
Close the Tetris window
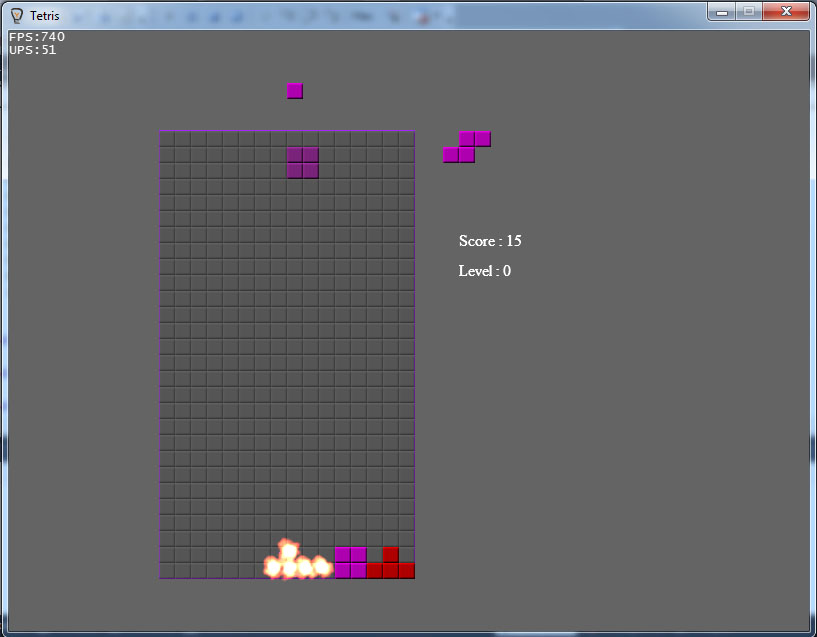[x=786, y=11]
